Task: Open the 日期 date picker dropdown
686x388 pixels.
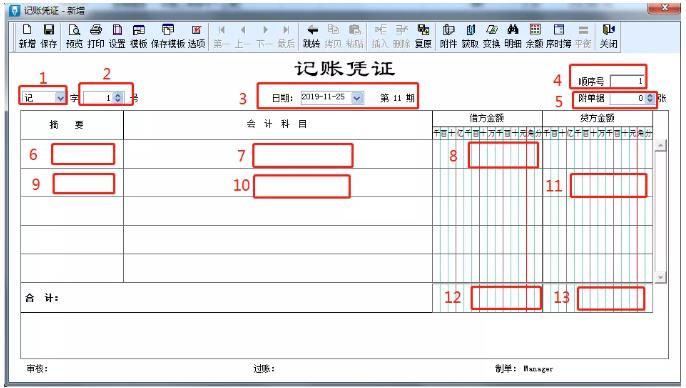Action: [x=357, y=98]
